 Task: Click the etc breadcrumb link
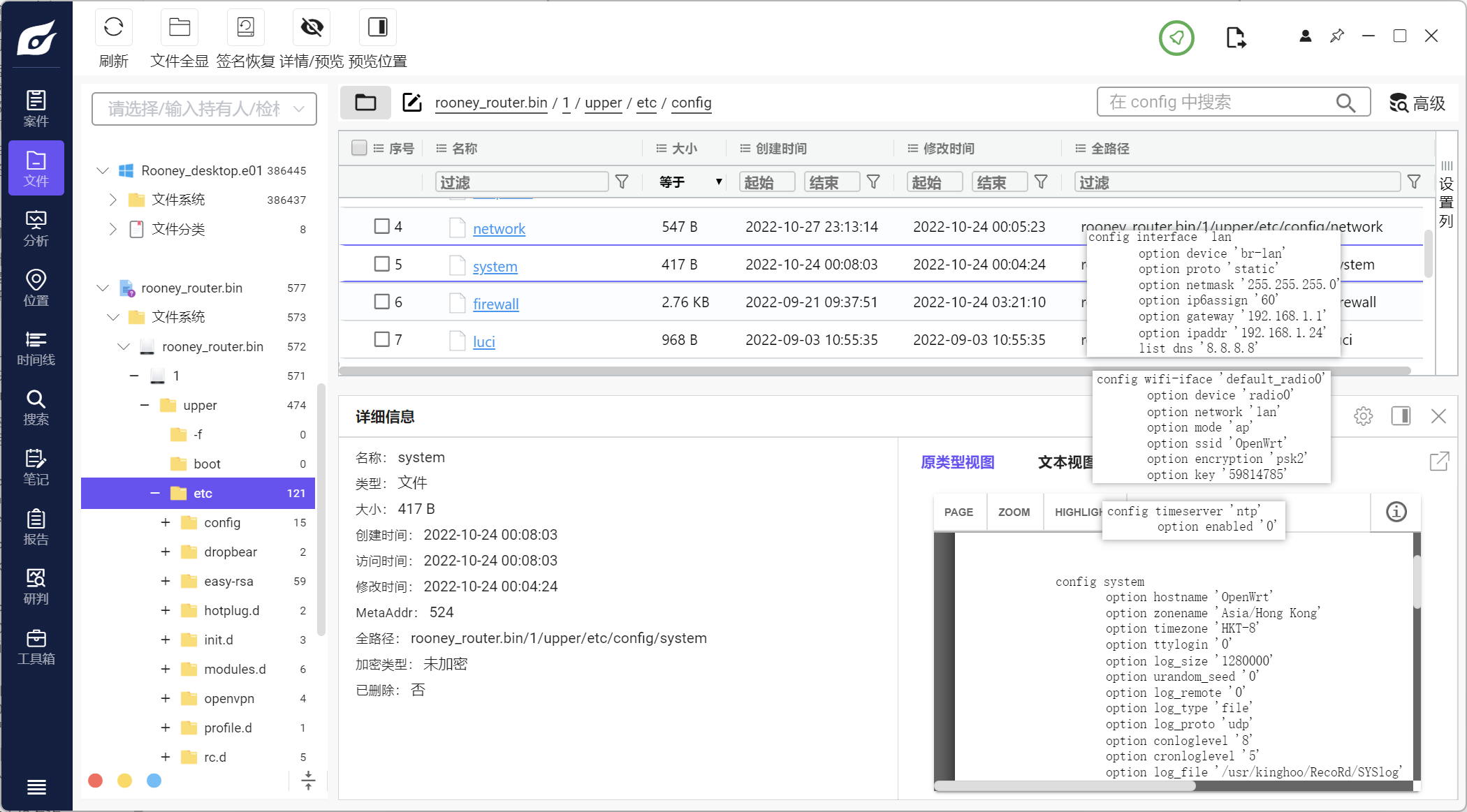pos(646,103)
